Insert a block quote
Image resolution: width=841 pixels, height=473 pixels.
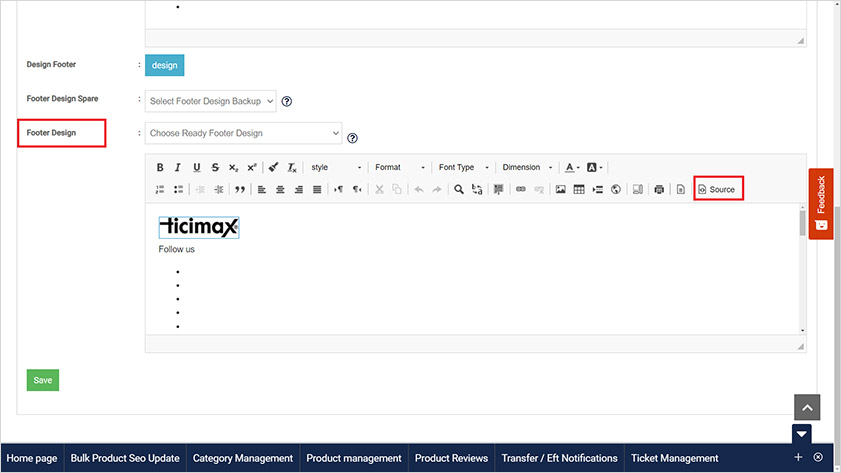pos(239,189)
